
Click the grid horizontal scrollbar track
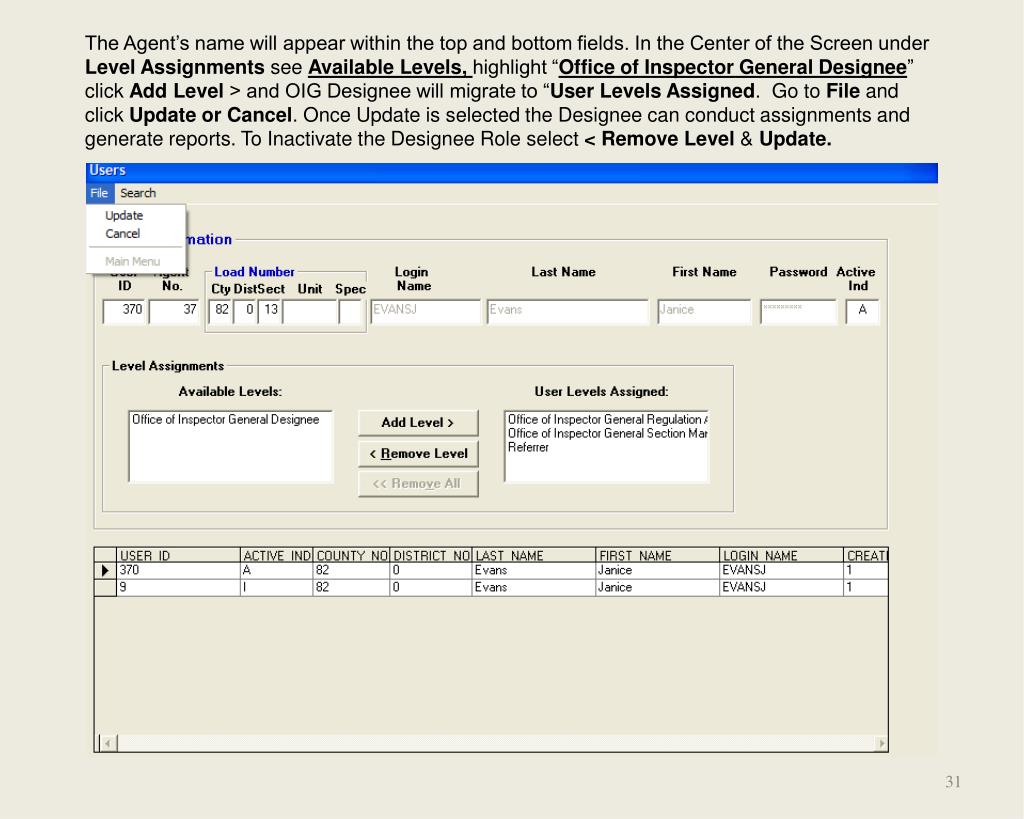pos(496,743)
